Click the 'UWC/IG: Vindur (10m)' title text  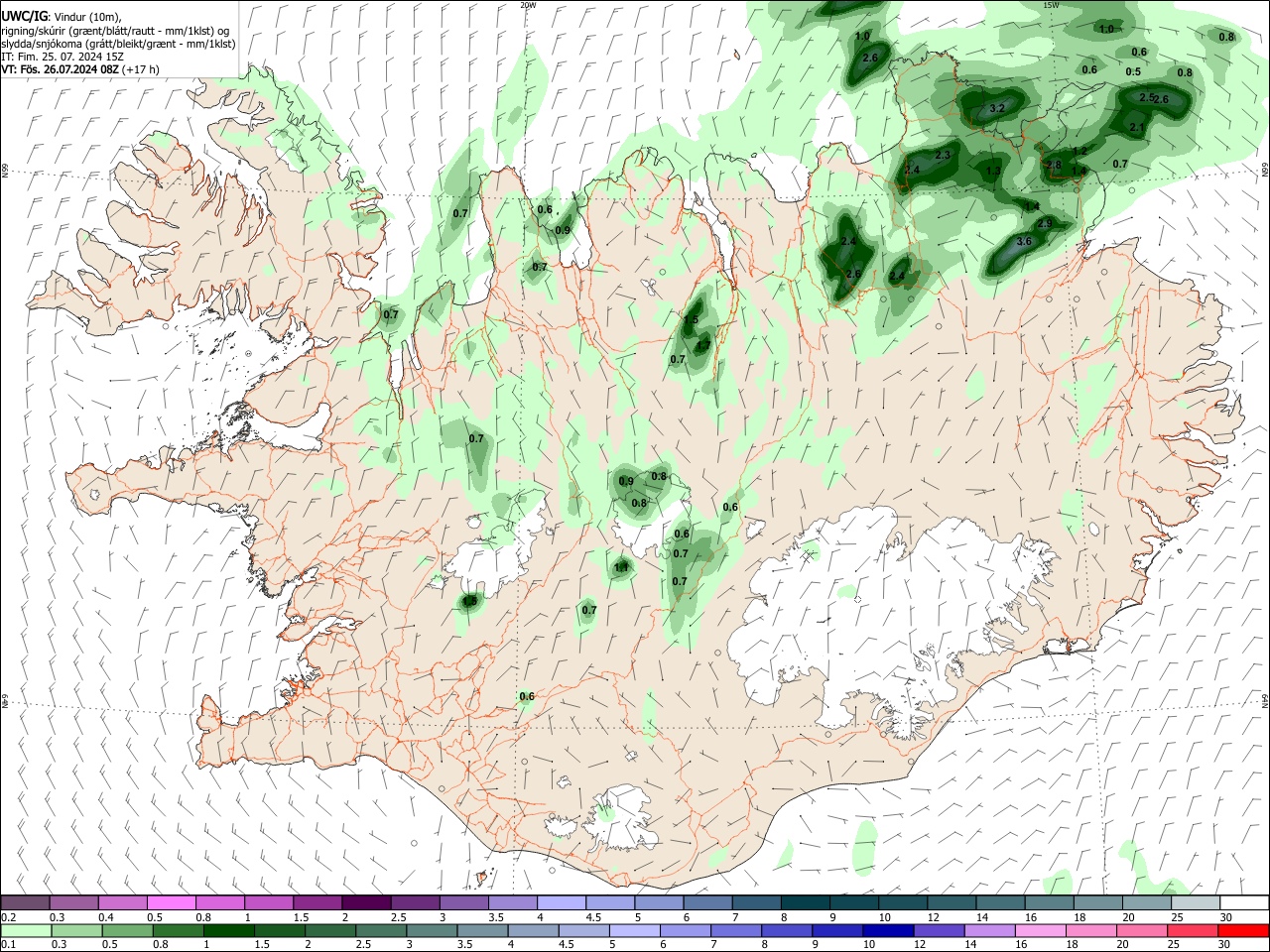click(x=62, y=17)
